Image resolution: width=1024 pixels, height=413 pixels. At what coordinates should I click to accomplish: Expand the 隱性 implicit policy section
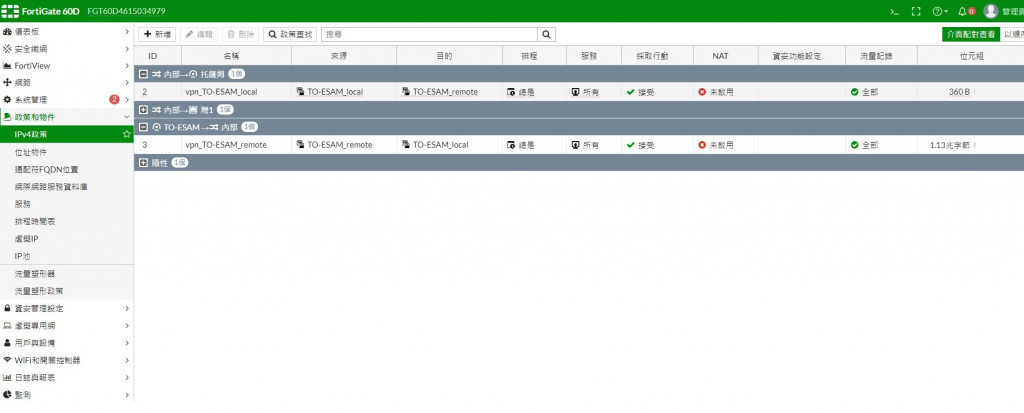click(x=144, y=162)
